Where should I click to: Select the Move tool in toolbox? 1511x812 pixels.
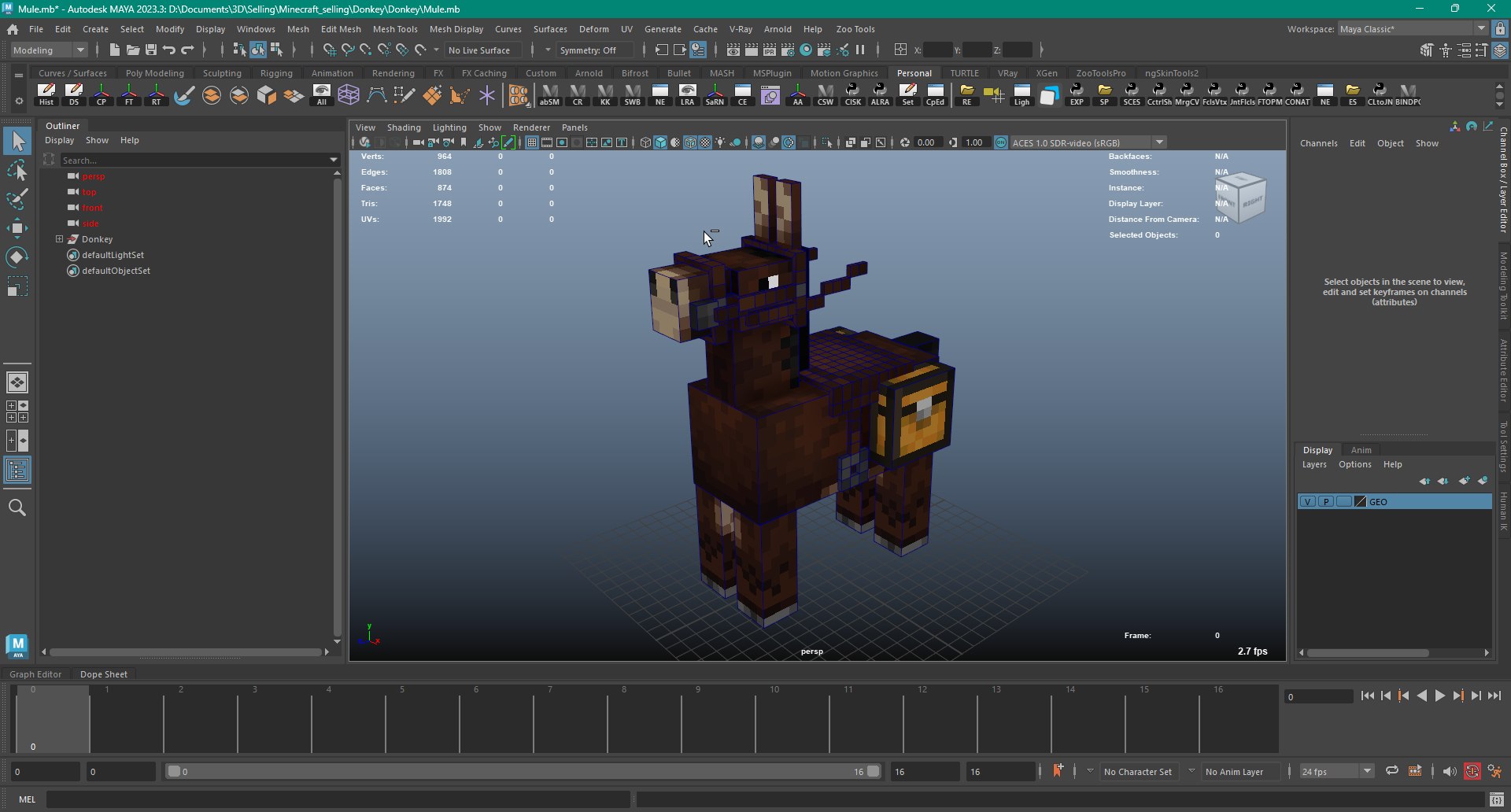(x=17, y=228)
